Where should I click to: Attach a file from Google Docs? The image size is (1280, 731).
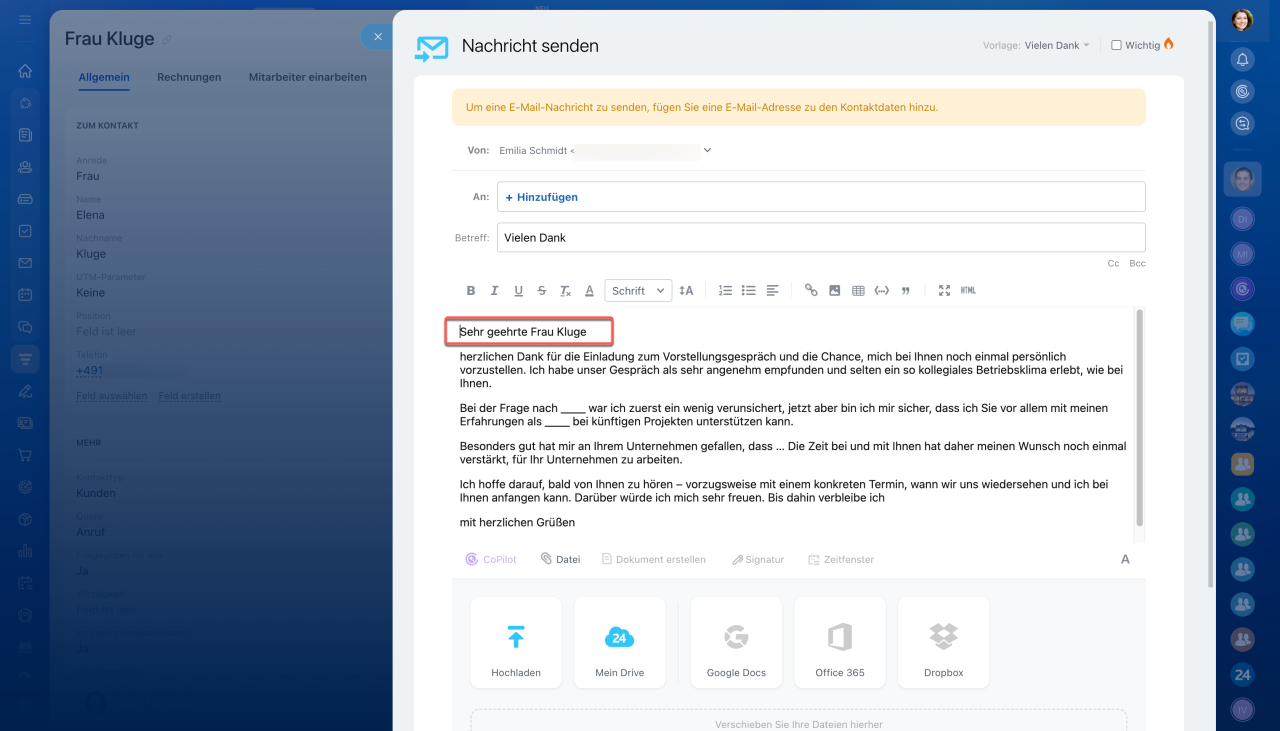click(x=736, y=643)
